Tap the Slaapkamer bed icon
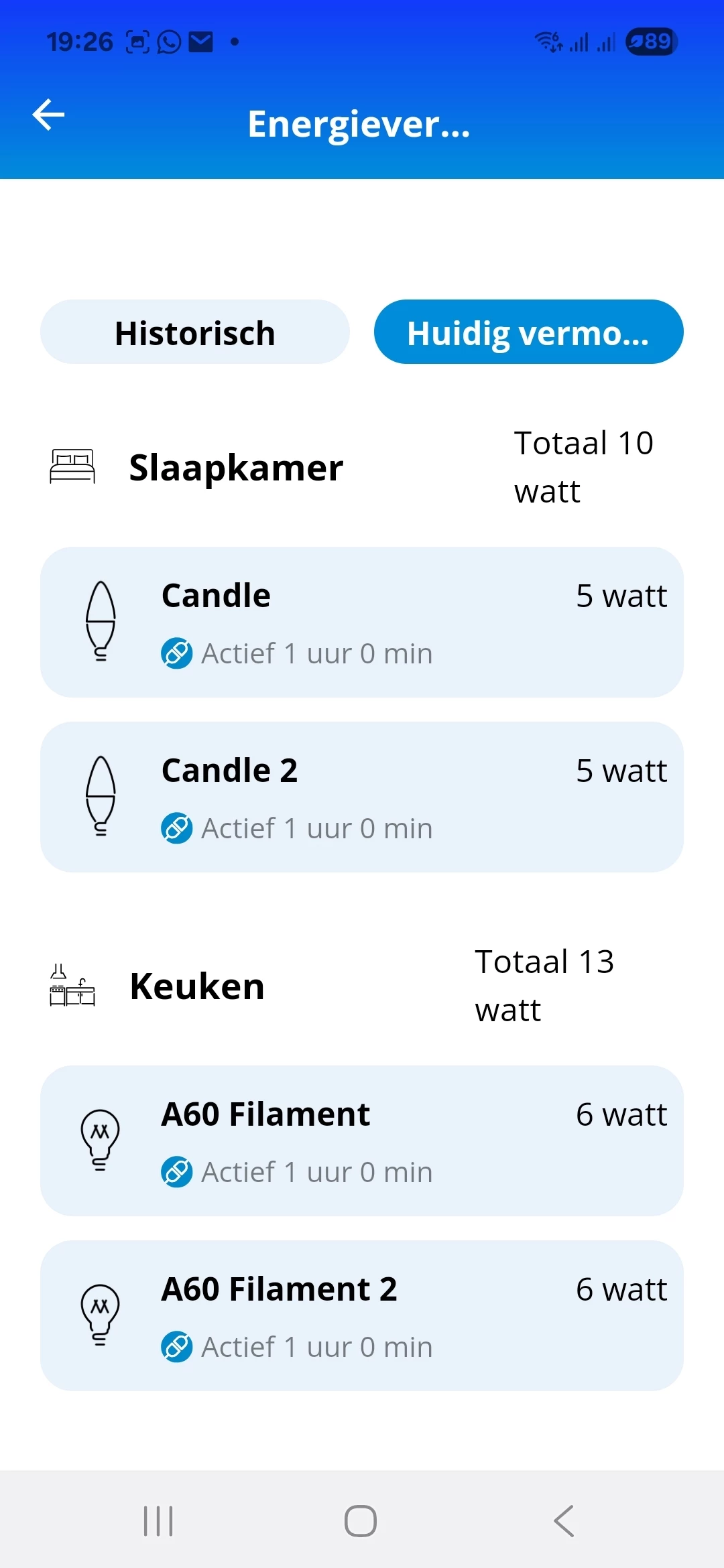724x1568 pixels. click(72, 466)
